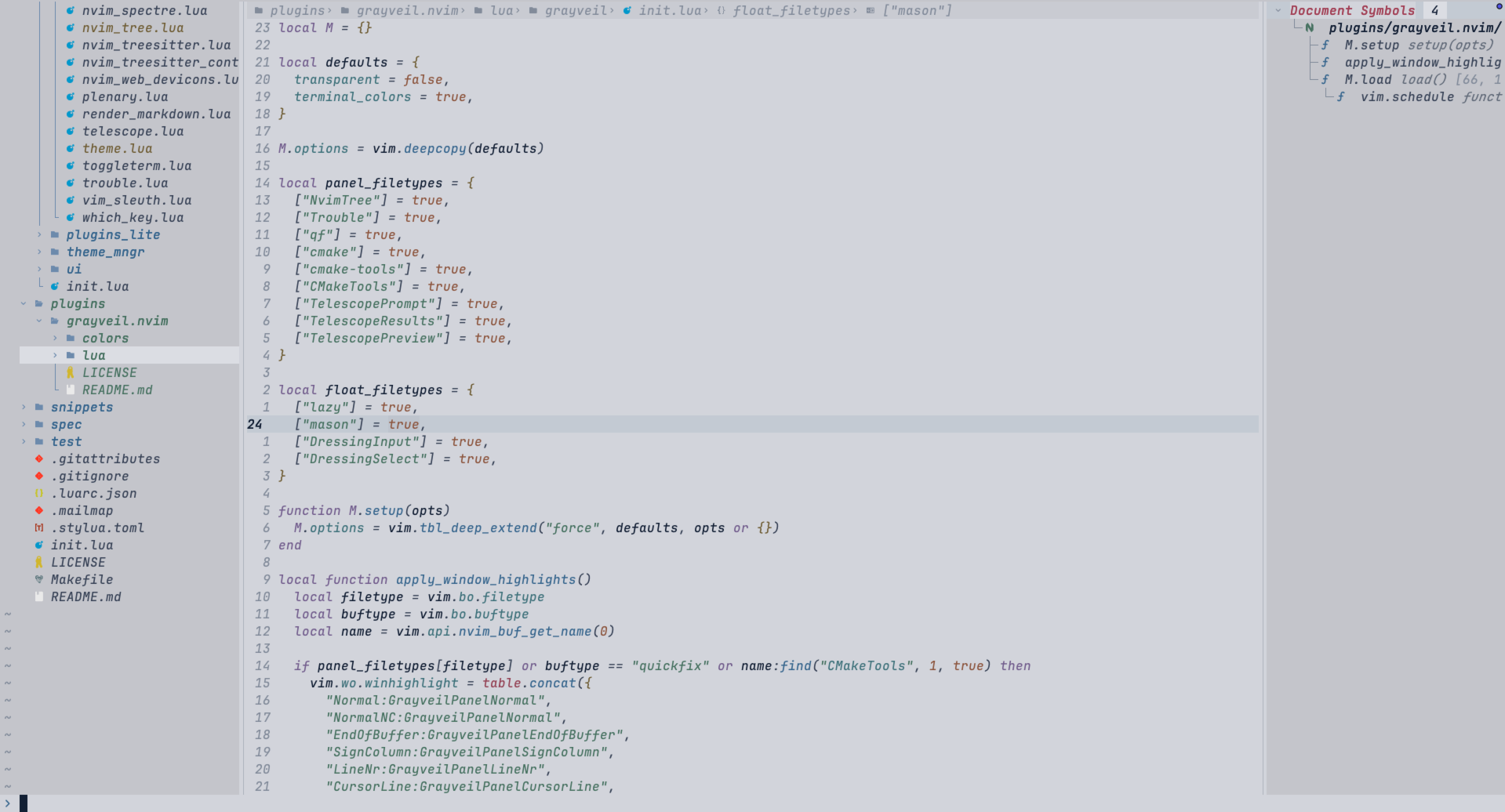Open Makefile in the file tree
This screenshot has height=812, width=1505.
tap(82, 579)
